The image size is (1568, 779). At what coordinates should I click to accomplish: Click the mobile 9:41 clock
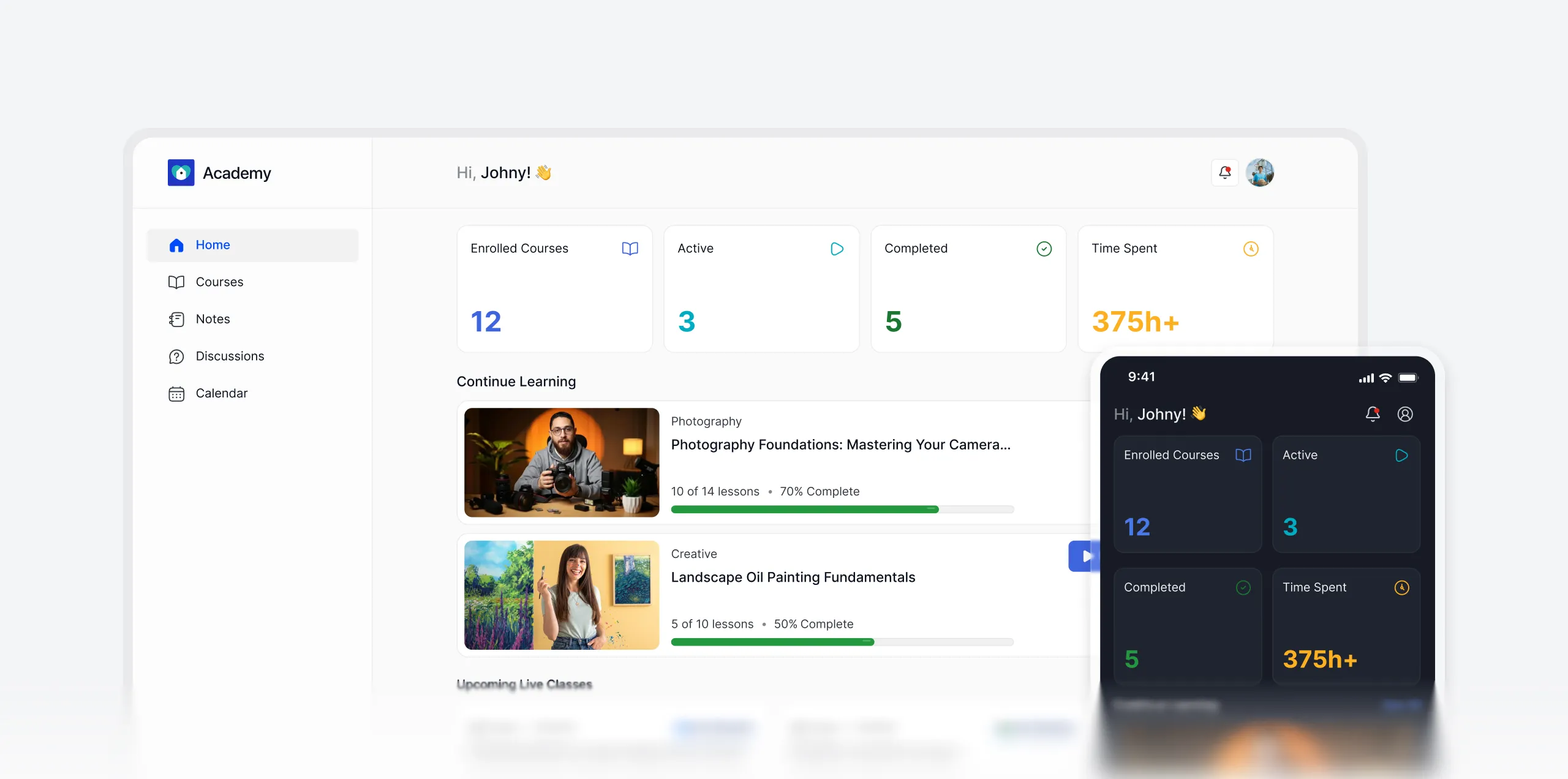(1142, 377)
